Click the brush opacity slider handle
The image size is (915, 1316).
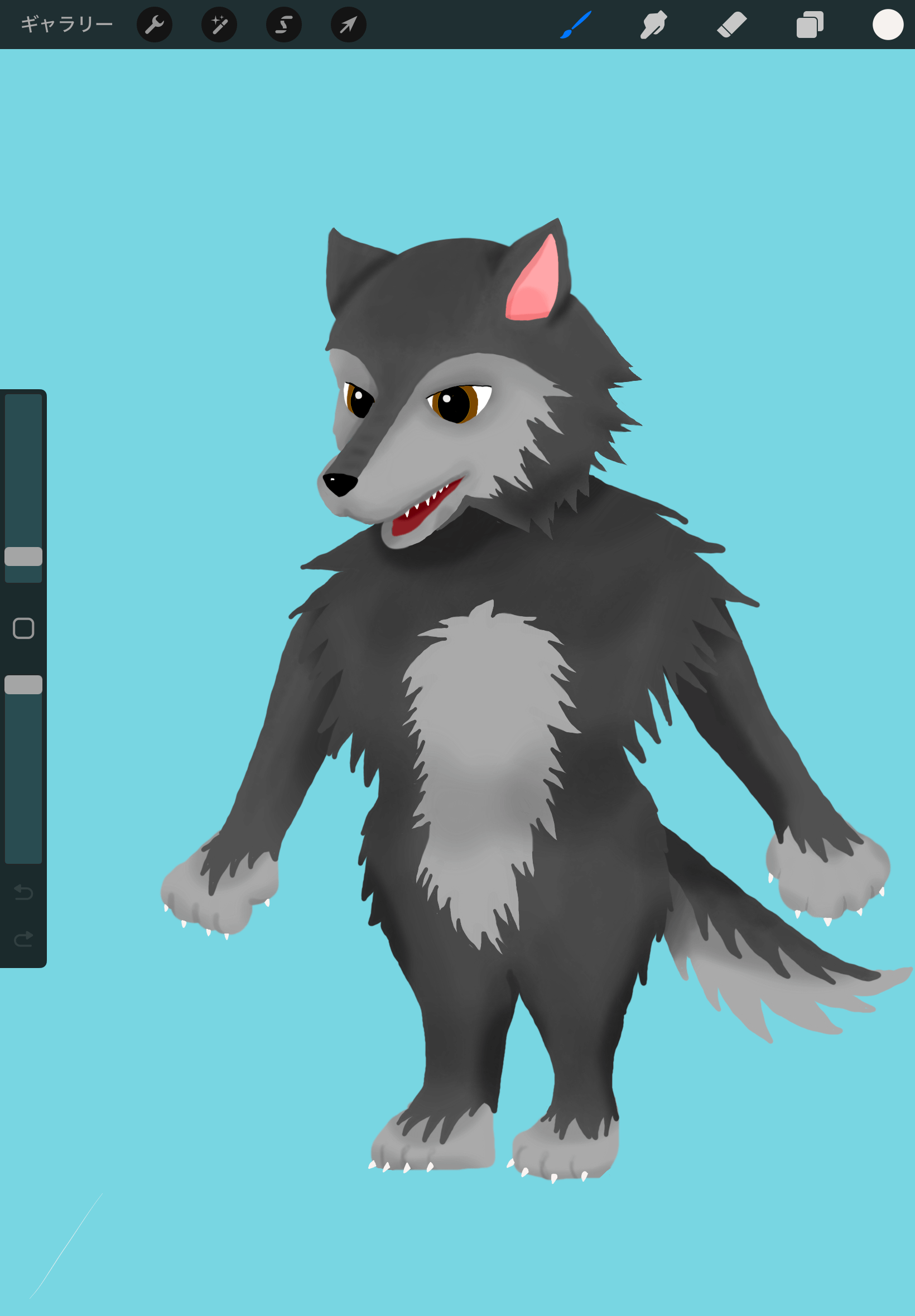(23, 685)
